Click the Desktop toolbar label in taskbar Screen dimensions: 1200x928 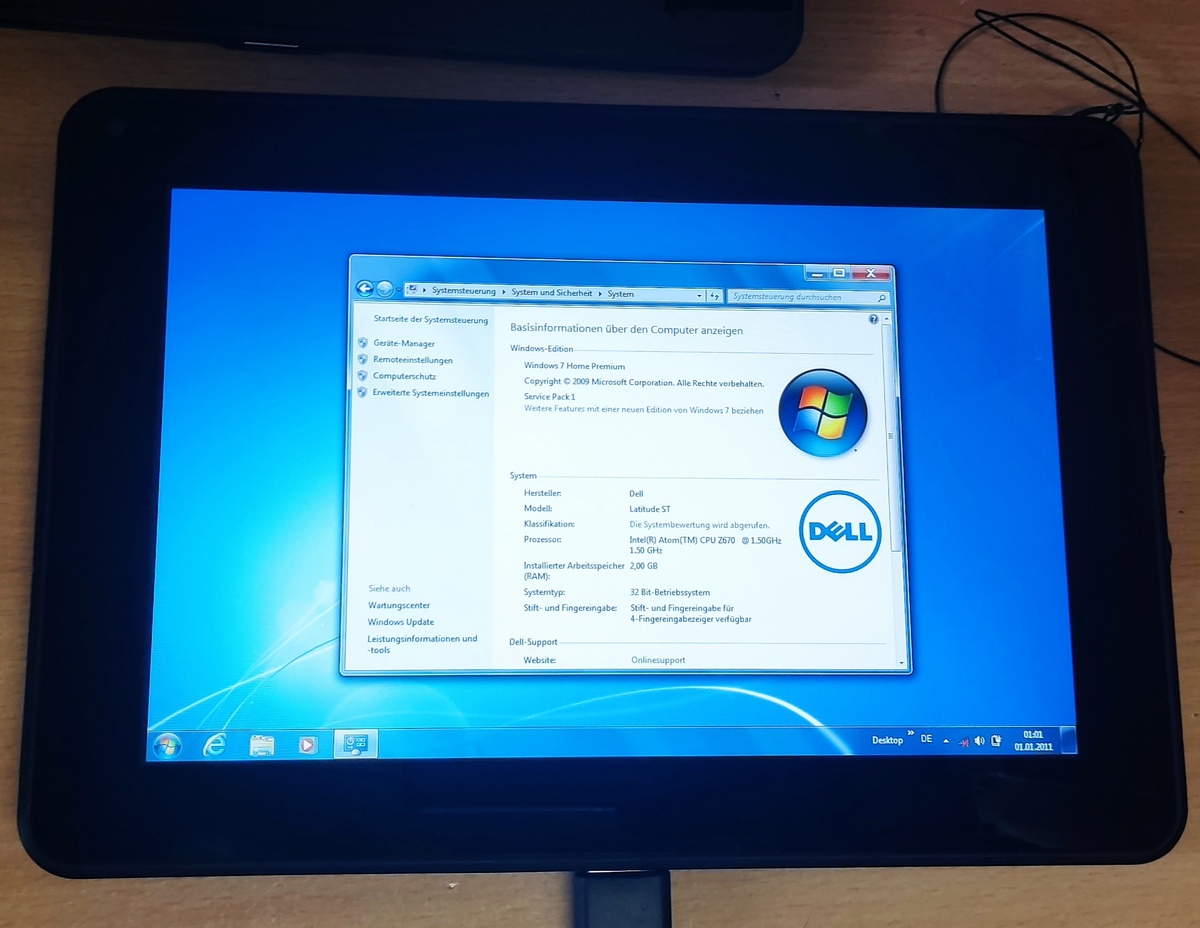tap(887, 740)
